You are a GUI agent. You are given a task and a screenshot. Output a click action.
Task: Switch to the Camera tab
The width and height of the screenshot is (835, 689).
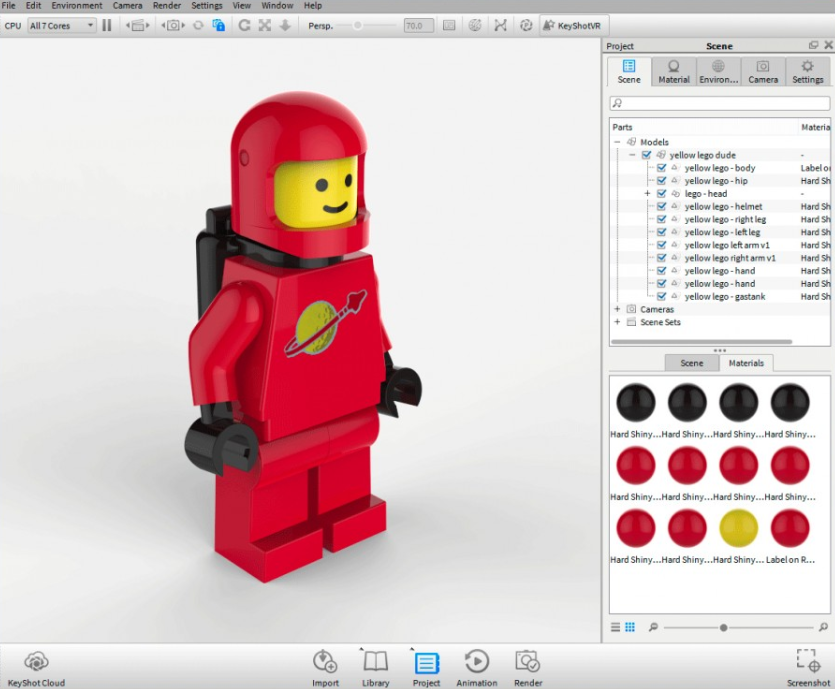(x=763, y=72)
